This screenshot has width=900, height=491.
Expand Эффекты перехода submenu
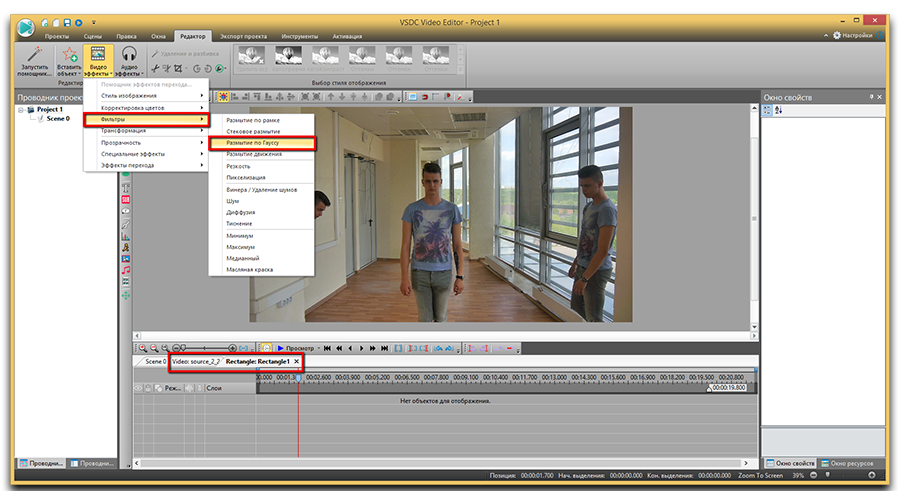point(146,165)
